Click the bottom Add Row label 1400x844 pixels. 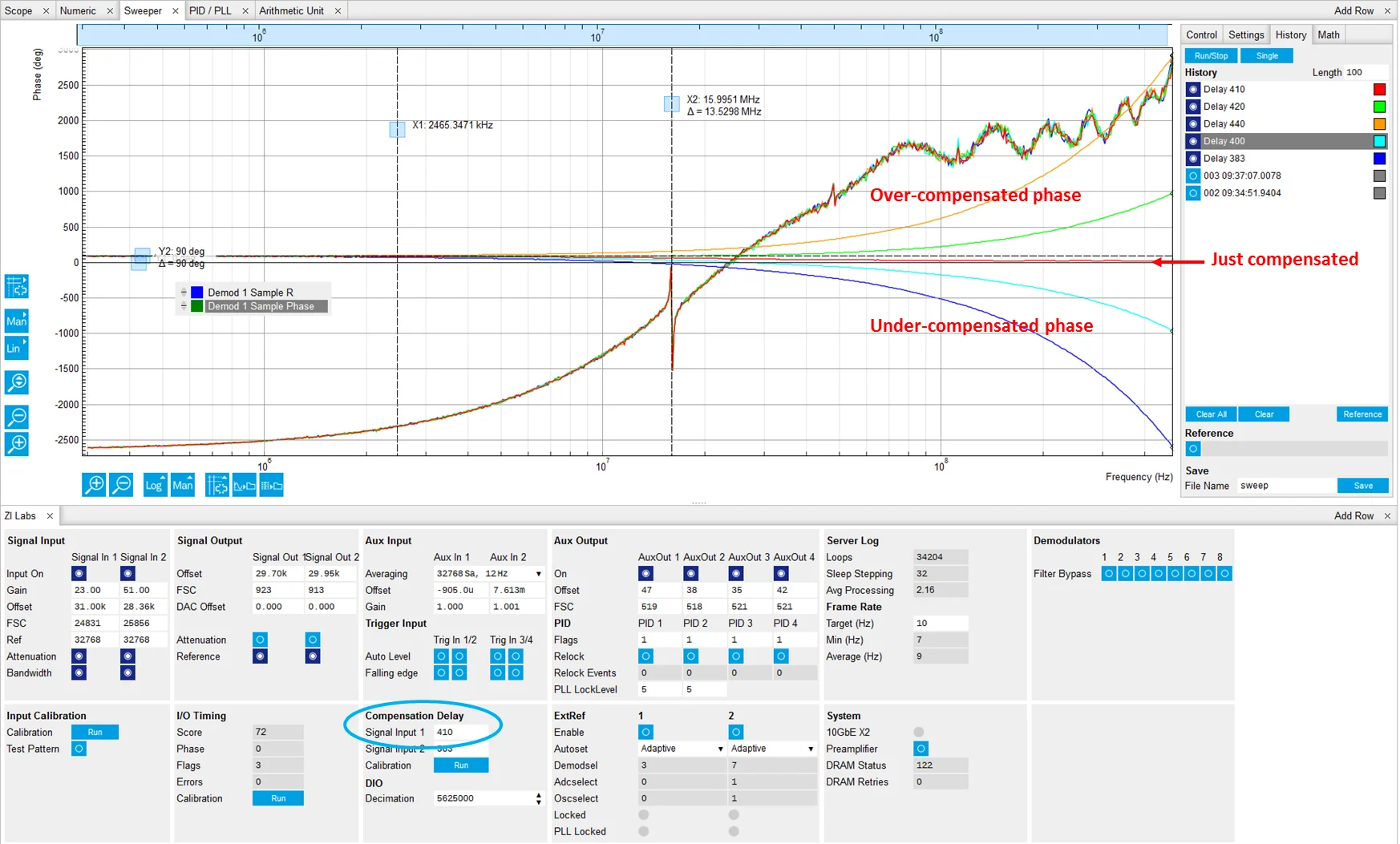1353,516
